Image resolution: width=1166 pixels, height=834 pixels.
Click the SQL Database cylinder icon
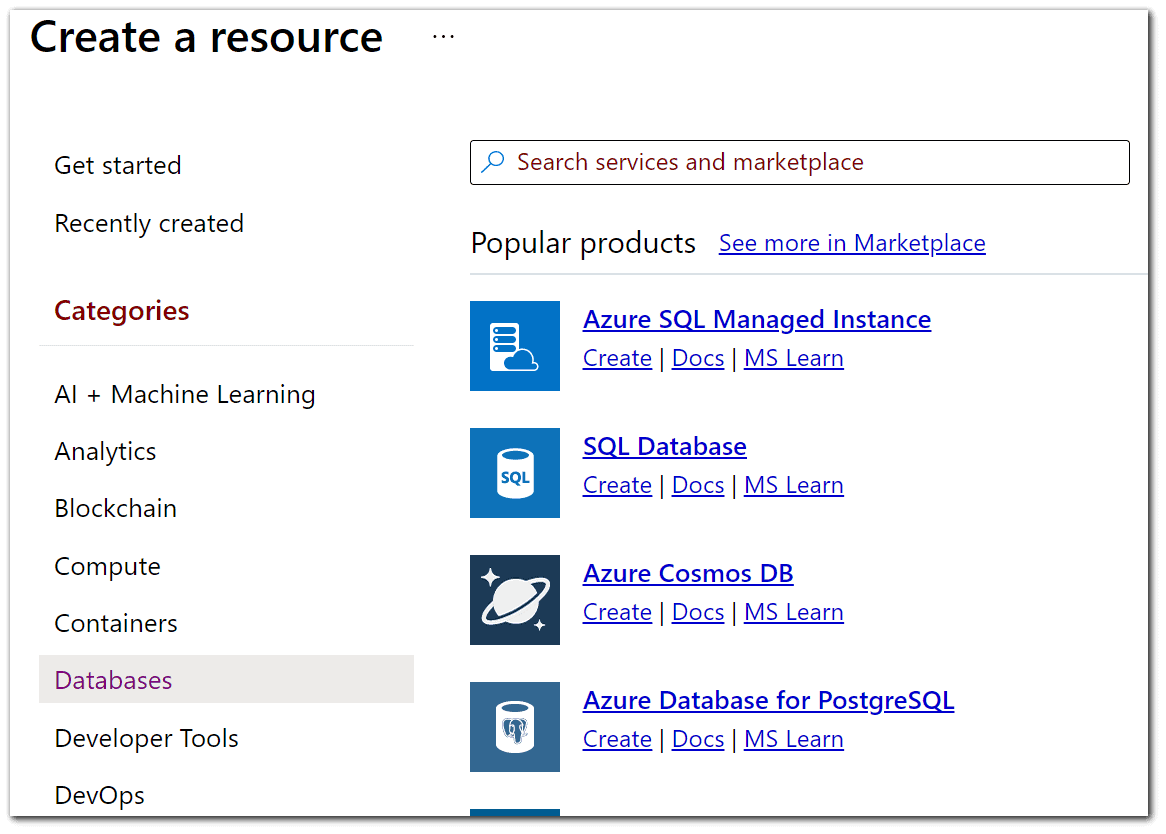514,473
